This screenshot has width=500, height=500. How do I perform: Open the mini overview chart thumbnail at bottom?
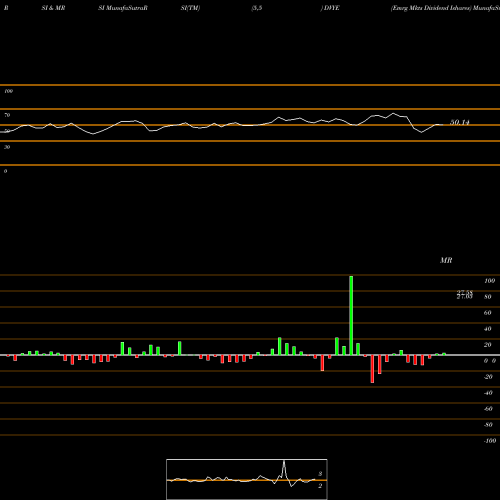[247, 479]
